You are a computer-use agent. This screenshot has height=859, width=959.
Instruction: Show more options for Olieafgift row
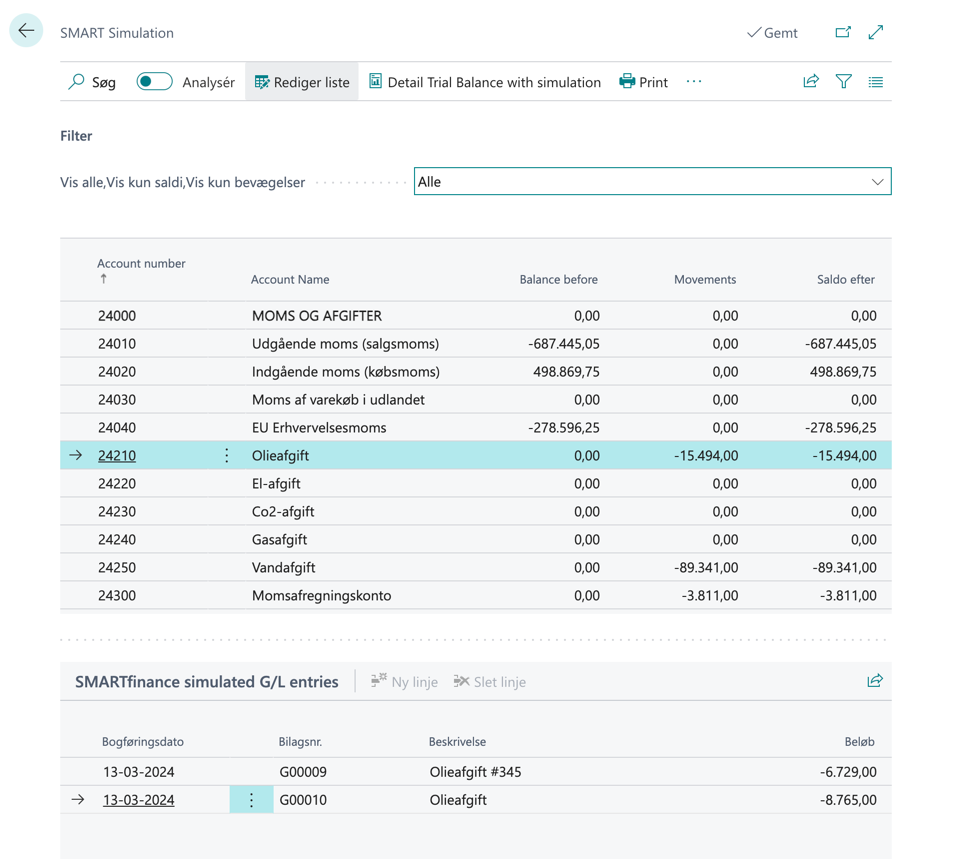point(227,456)
